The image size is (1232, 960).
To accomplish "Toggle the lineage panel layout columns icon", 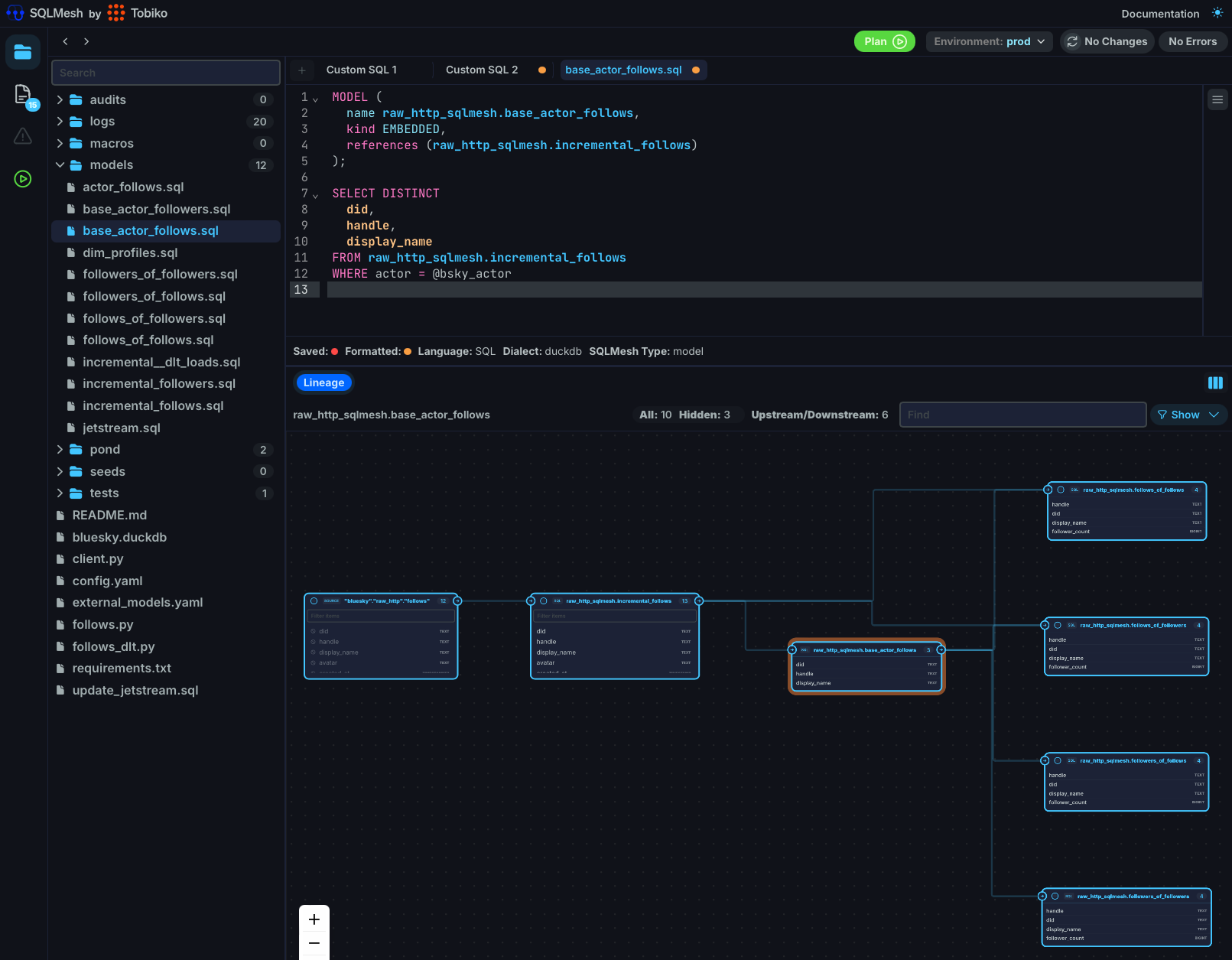I will [1215, 383].
